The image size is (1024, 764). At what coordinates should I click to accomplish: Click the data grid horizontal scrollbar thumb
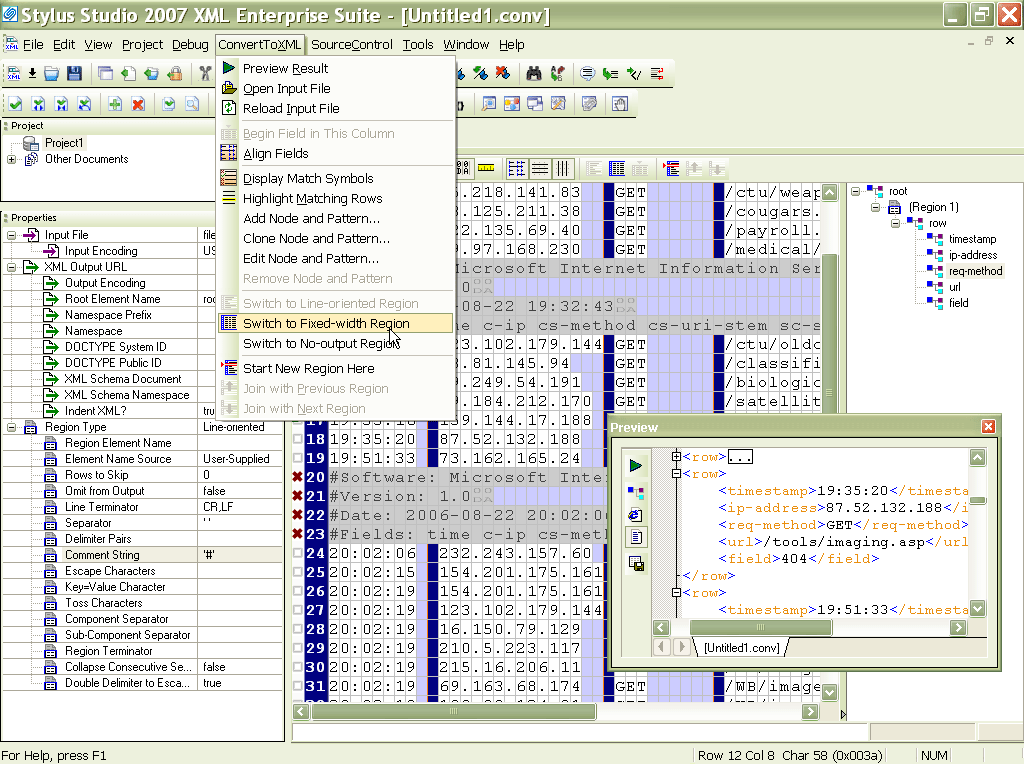453,712
